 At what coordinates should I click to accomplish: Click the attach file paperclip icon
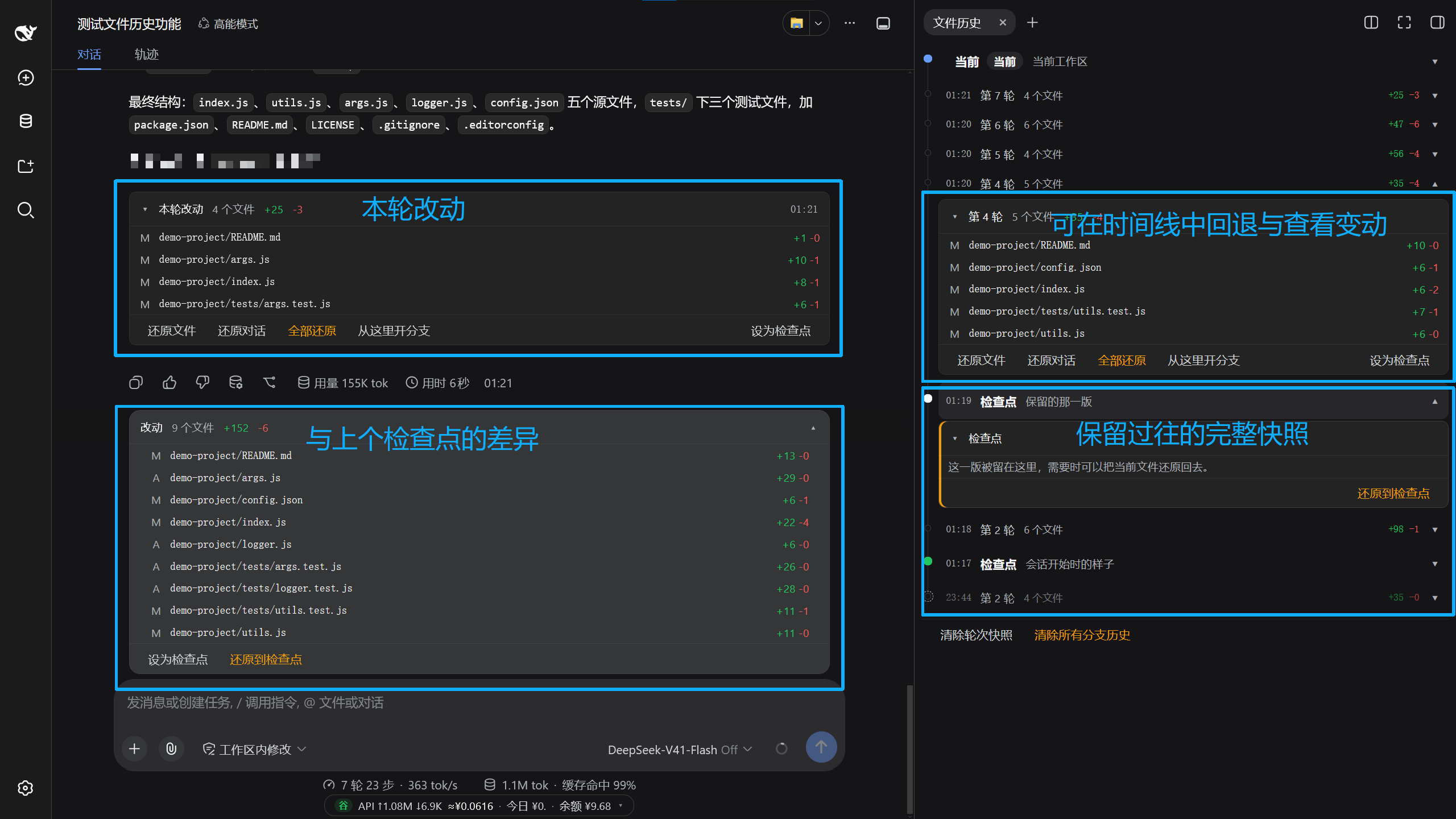pyautogui.click(x=171, y=748)
